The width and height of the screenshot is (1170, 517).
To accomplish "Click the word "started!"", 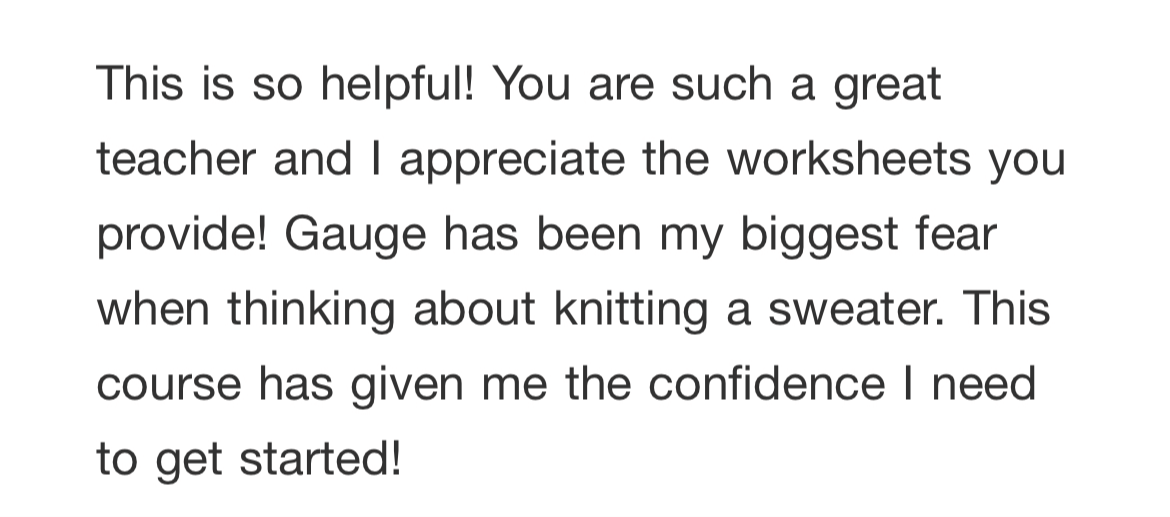I will (321, 459).
